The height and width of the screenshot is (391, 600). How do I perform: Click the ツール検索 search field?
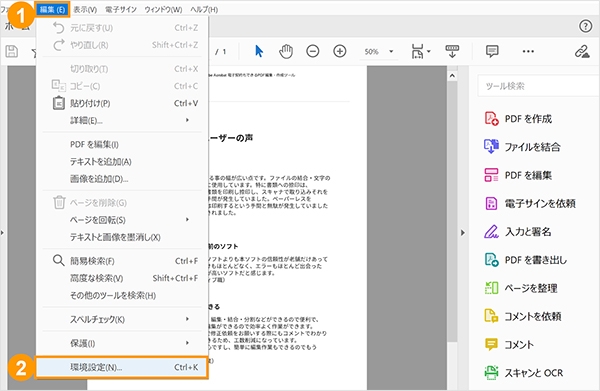point(538,86)
